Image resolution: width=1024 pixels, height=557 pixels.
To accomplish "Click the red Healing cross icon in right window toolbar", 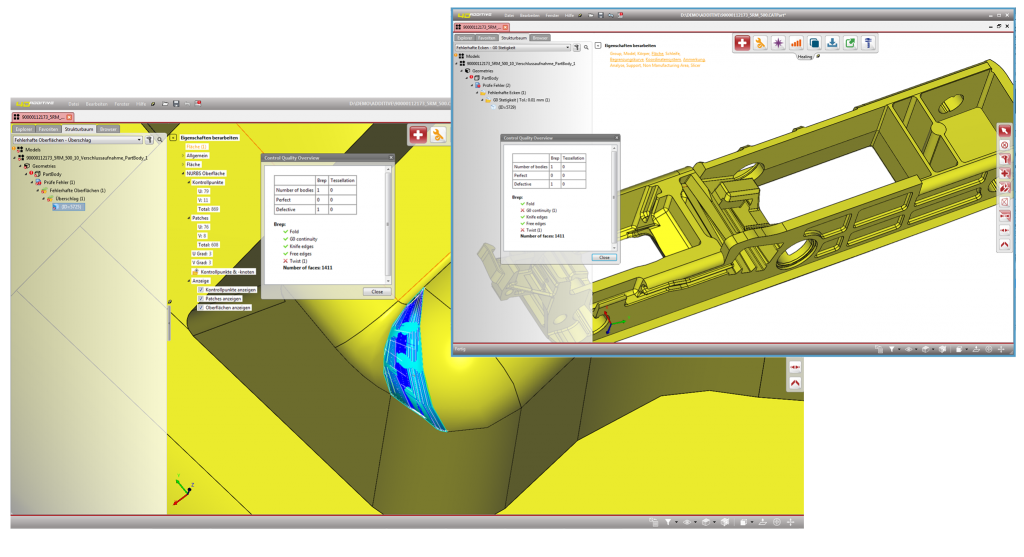I will pyautogui.click(x=742, y=43).
